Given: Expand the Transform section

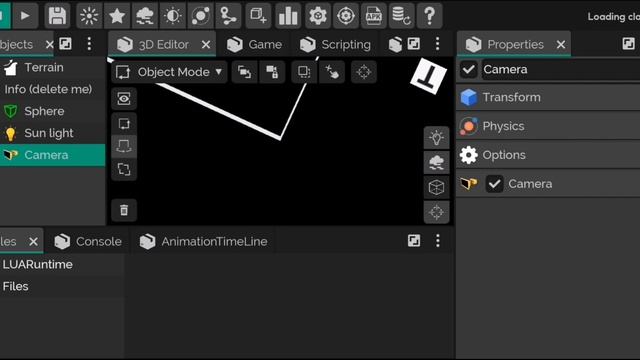Looking at the screenshot, I should click(548, 97).
